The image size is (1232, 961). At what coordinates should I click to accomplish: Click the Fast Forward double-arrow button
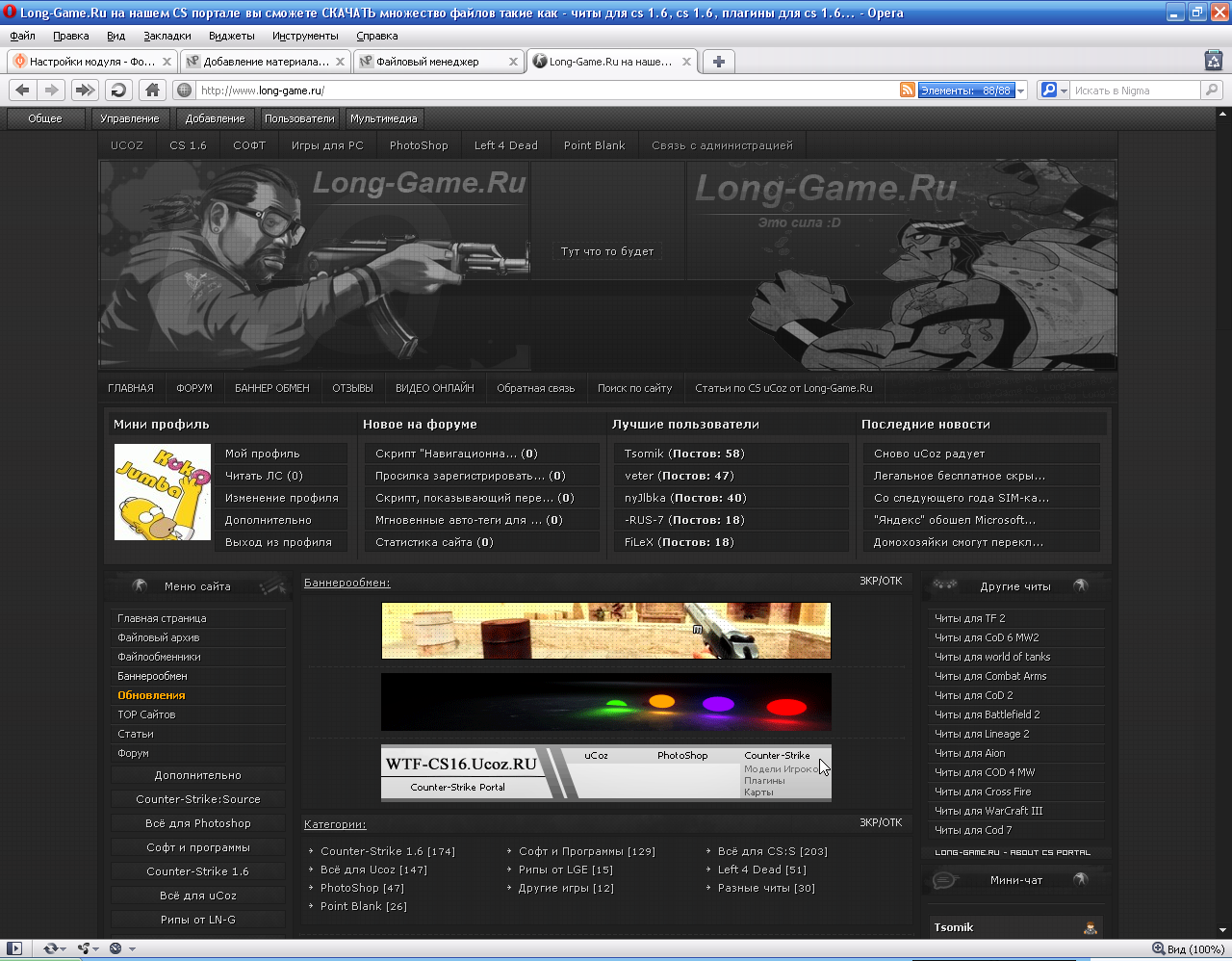[85, 90]
